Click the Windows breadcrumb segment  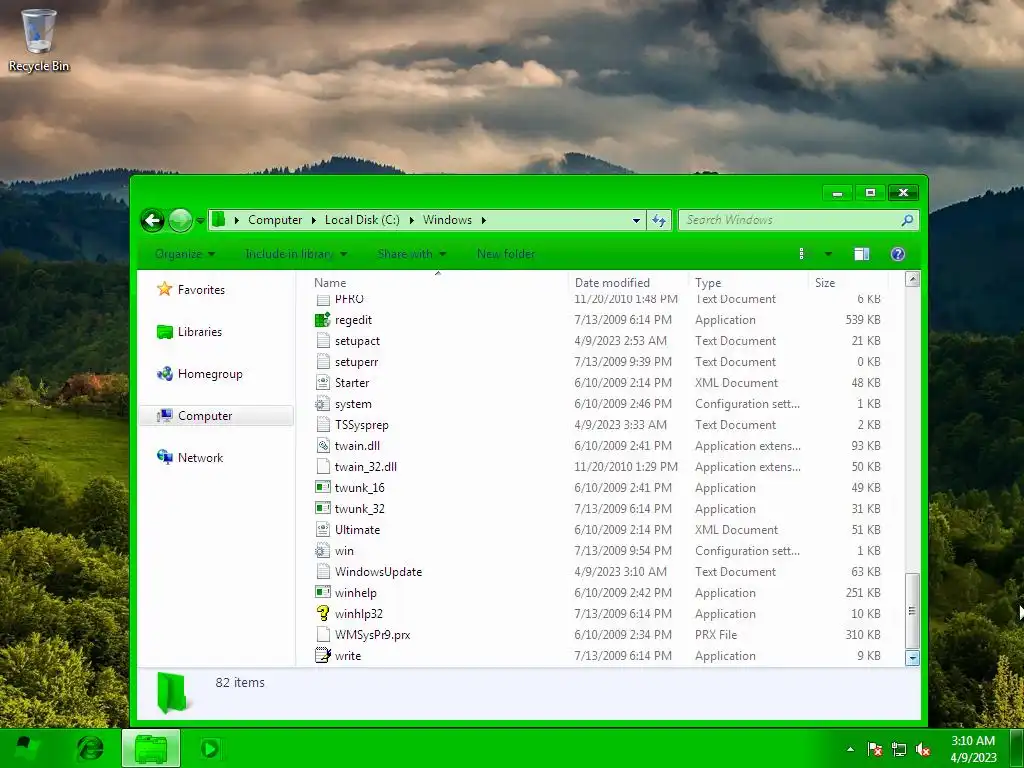click(x=447, y=220)
